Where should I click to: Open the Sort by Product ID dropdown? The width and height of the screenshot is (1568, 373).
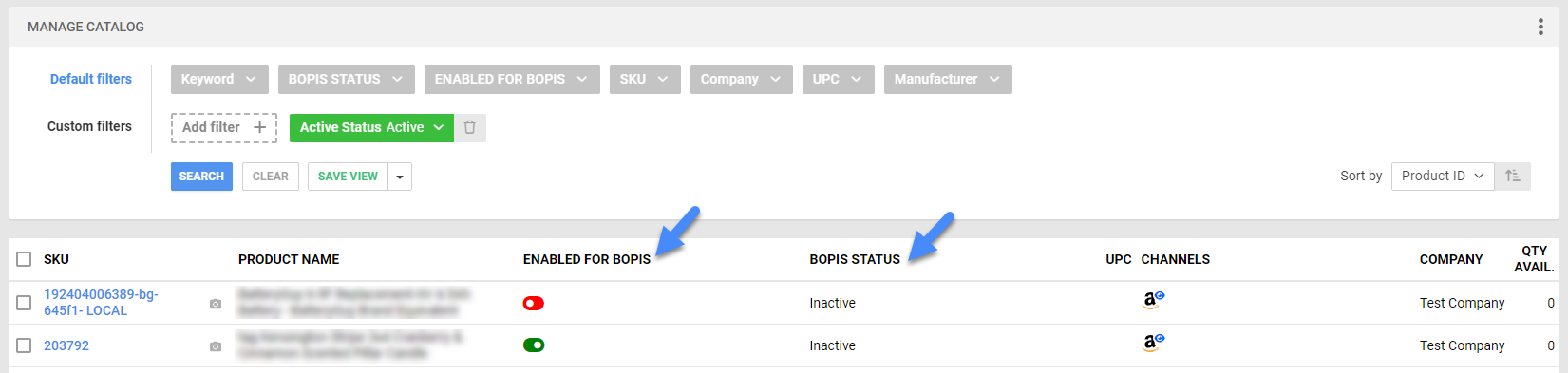[x=1443, y=176]
